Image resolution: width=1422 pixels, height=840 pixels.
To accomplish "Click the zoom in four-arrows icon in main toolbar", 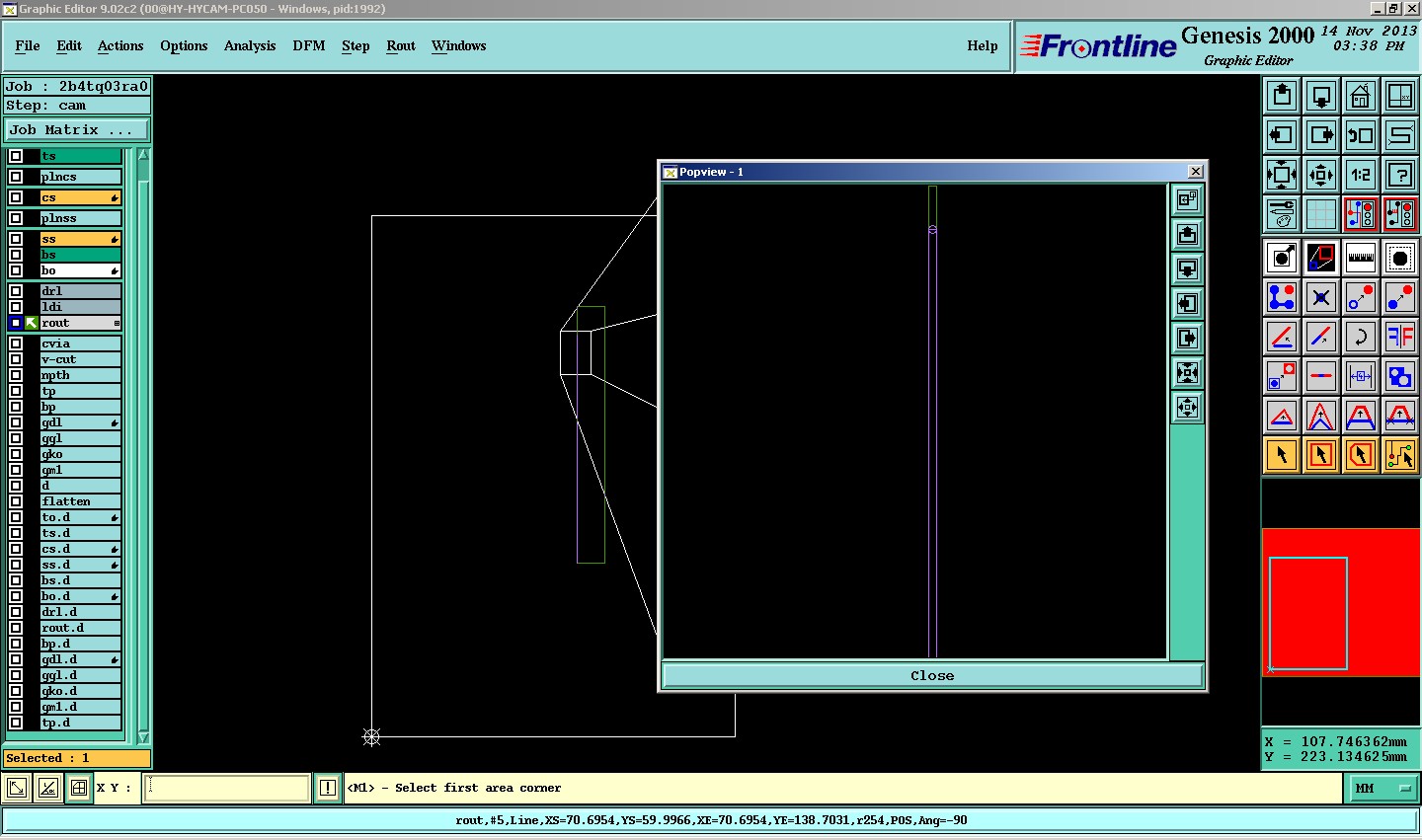I will [x=1282, y=175].
